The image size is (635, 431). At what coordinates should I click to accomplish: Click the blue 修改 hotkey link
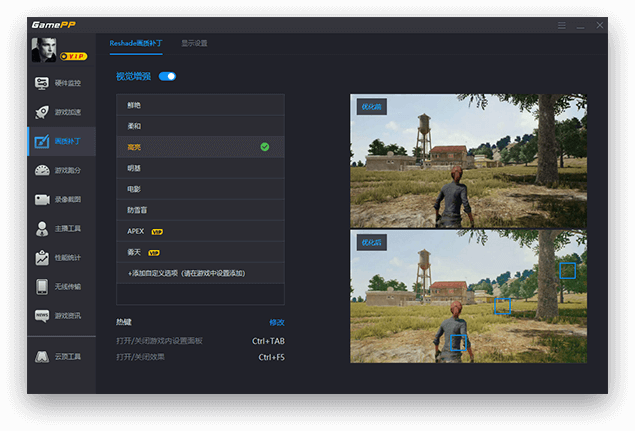277,322
